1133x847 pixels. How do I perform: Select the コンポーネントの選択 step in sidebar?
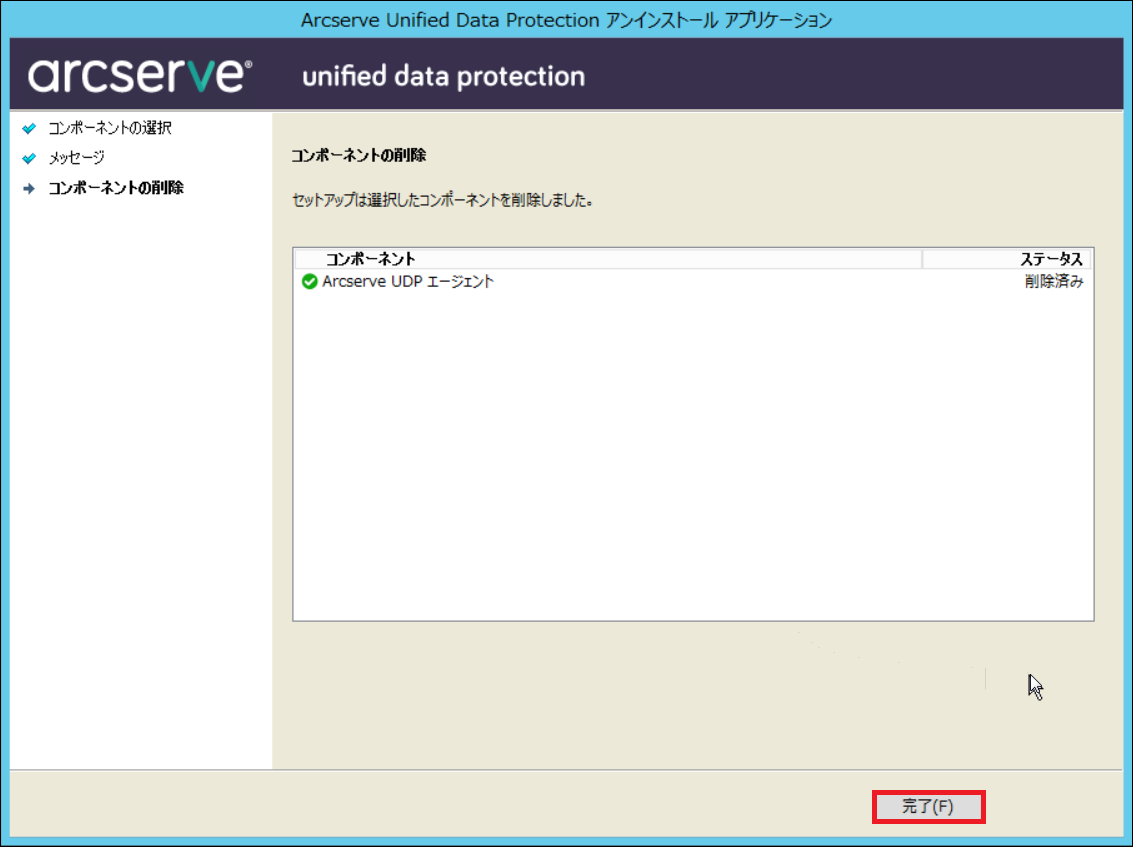click(110, 128)
